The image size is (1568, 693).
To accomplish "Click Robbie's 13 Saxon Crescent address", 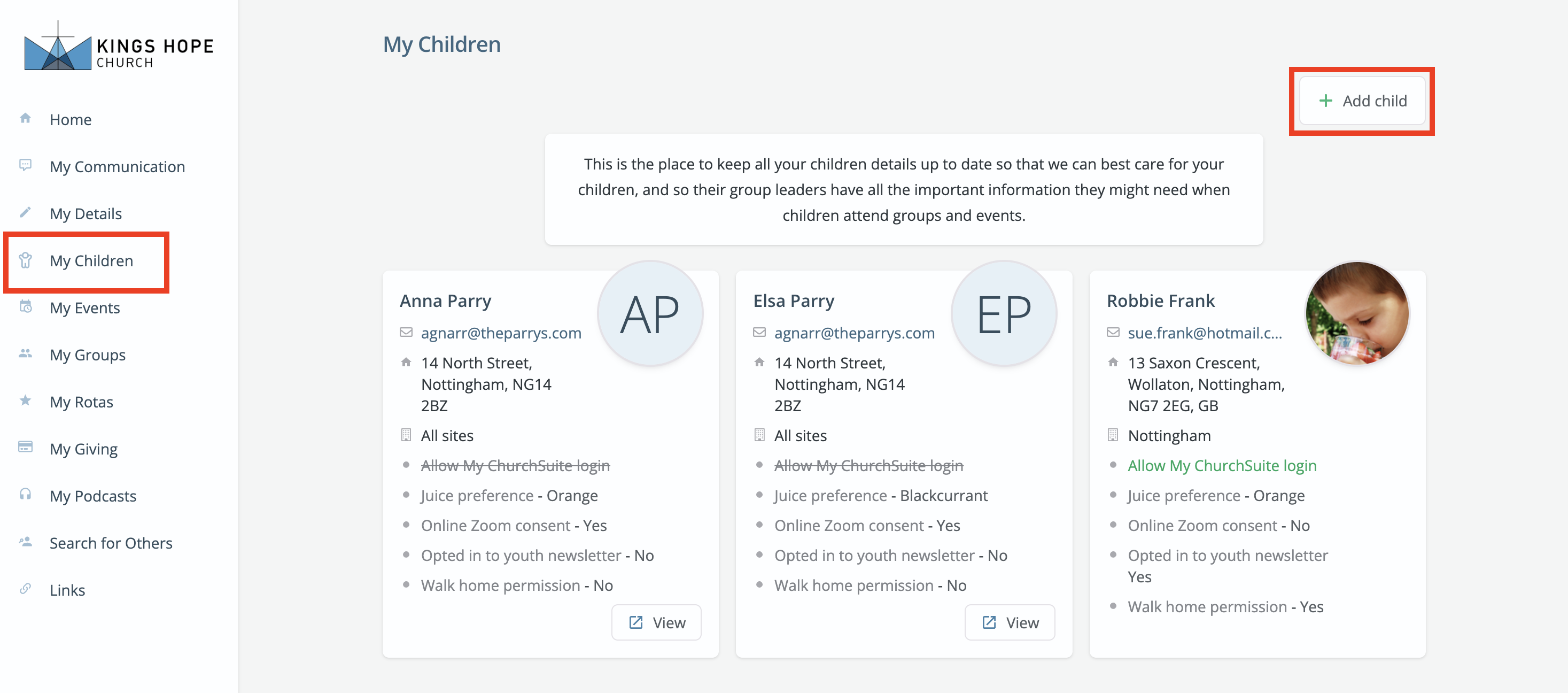I will [x=1206, y=383].
